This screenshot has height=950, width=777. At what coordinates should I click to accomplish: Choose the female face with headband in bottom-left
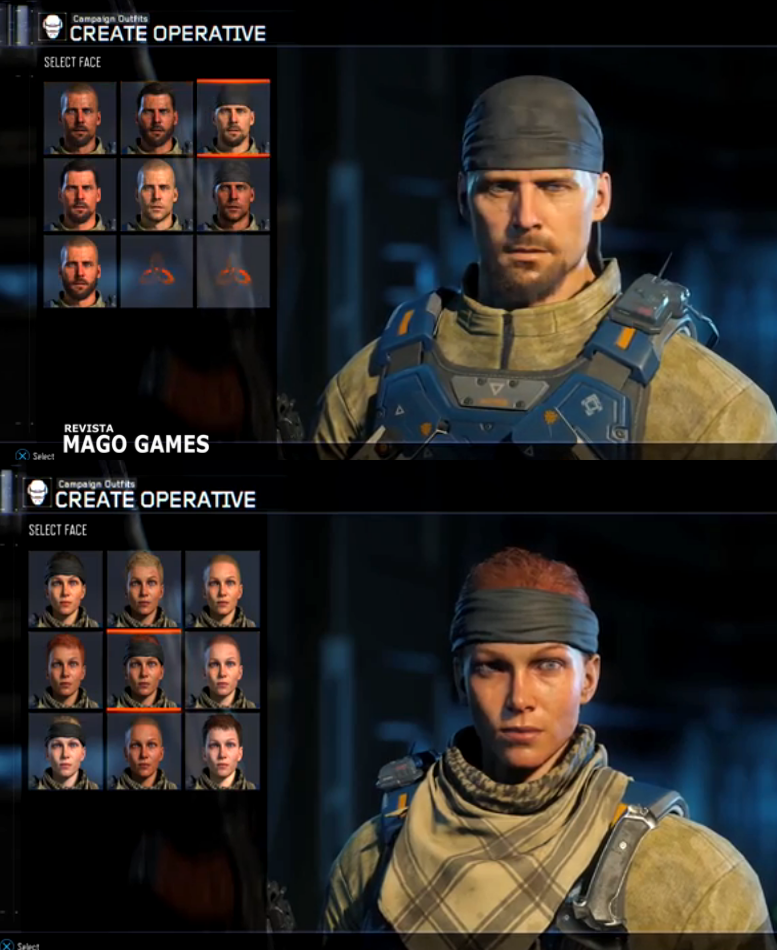pyautogui.click(x=65, y=751)
